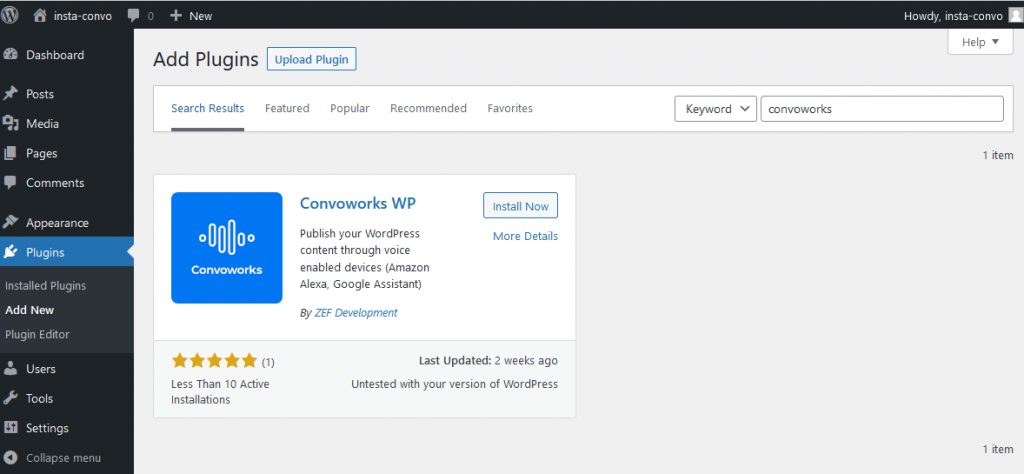This screenshot has width=1024, height=474.
Task: Open the insta-convo home icon
Action: [x=41, y=16]
